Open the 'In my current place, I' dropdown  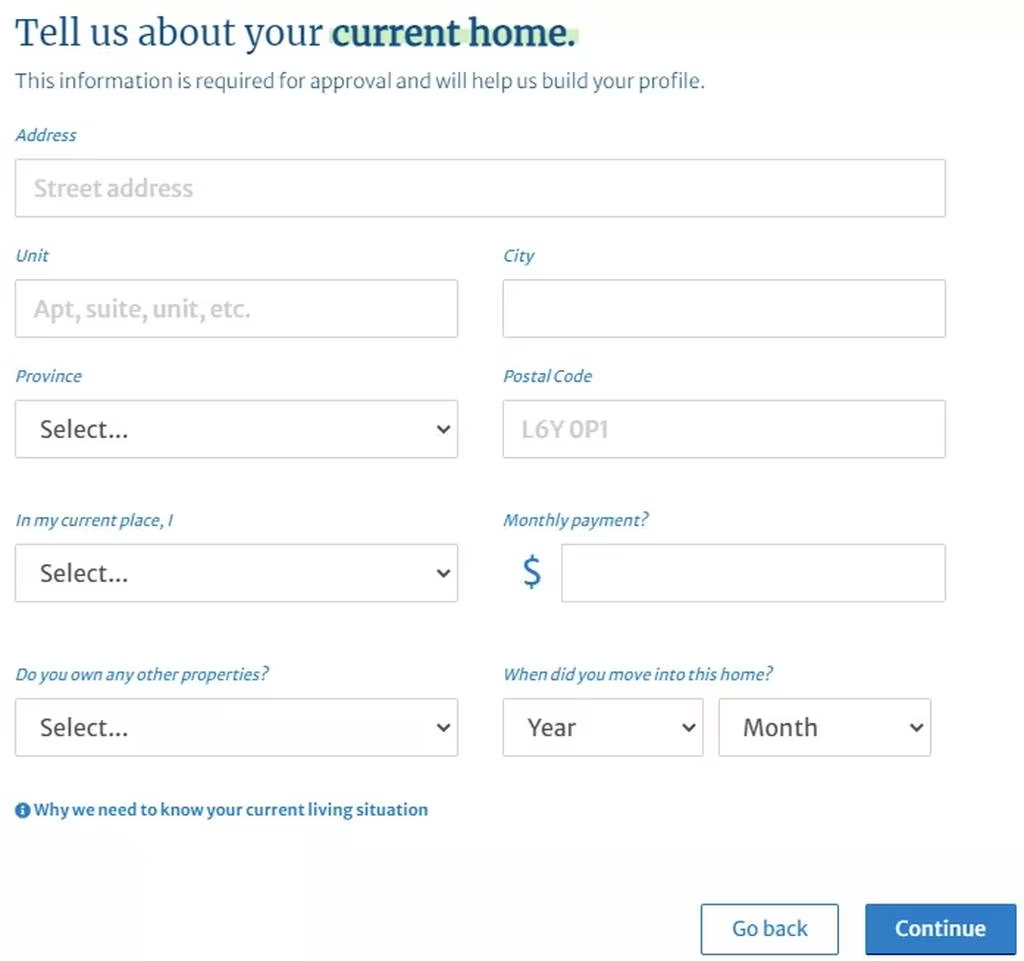pyautogui.click(x=236, y=573)
